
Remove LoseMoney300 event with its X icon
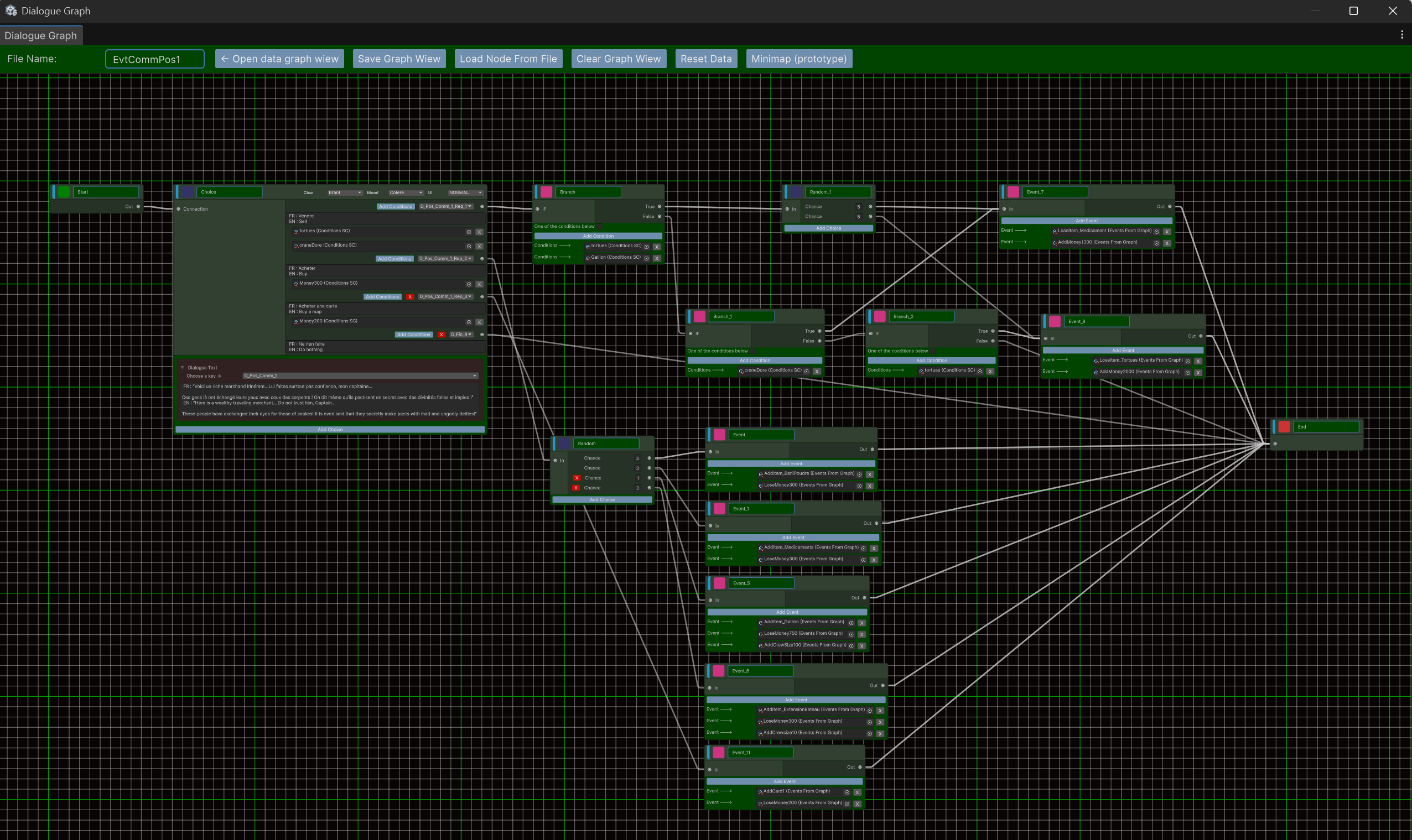click(870, 486)
